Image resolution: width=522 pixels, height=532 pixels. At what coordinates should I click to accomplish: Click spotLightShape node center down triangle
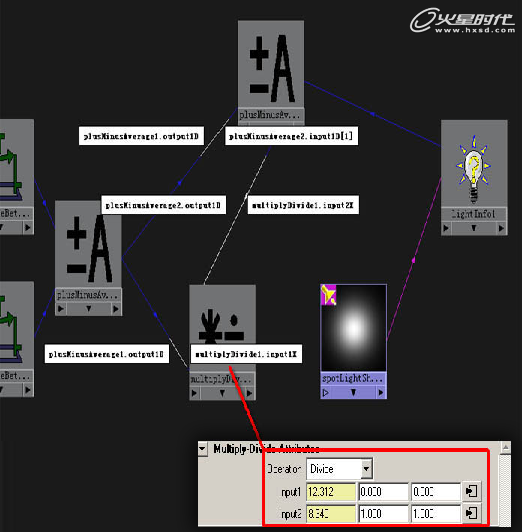[x=353, y=393]
